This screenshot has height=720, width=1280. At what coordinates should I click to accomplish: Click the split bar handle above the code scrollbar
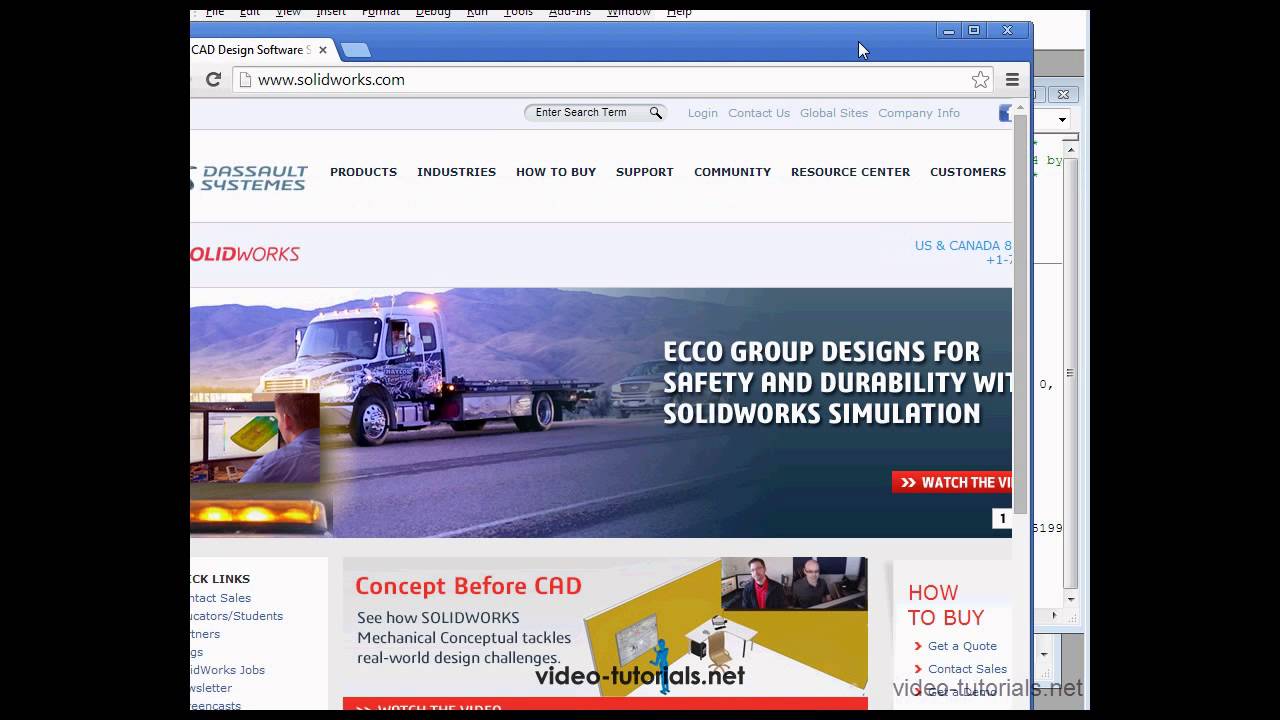1071,137
